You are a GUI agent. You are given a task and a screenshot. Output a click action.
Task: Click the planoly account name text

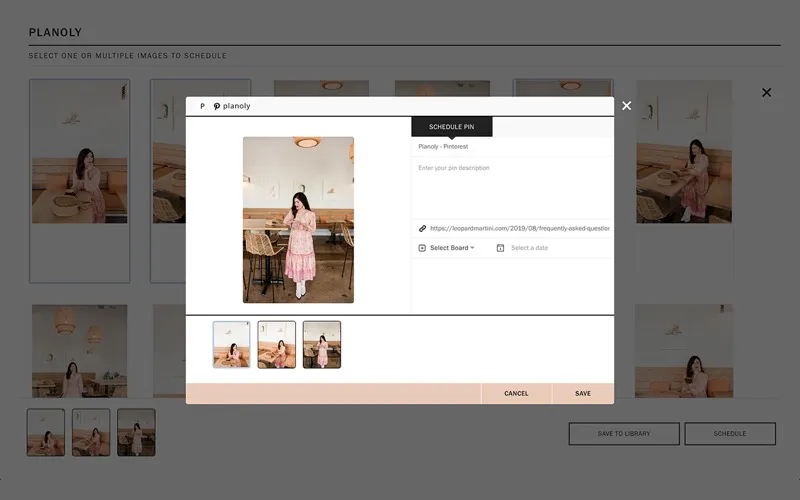pyautogui.click(x=236, y=106)
